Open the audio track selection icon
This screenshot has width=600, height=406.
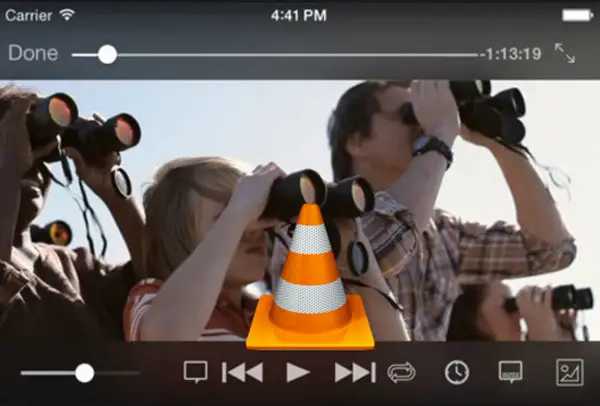click(511, 372)
